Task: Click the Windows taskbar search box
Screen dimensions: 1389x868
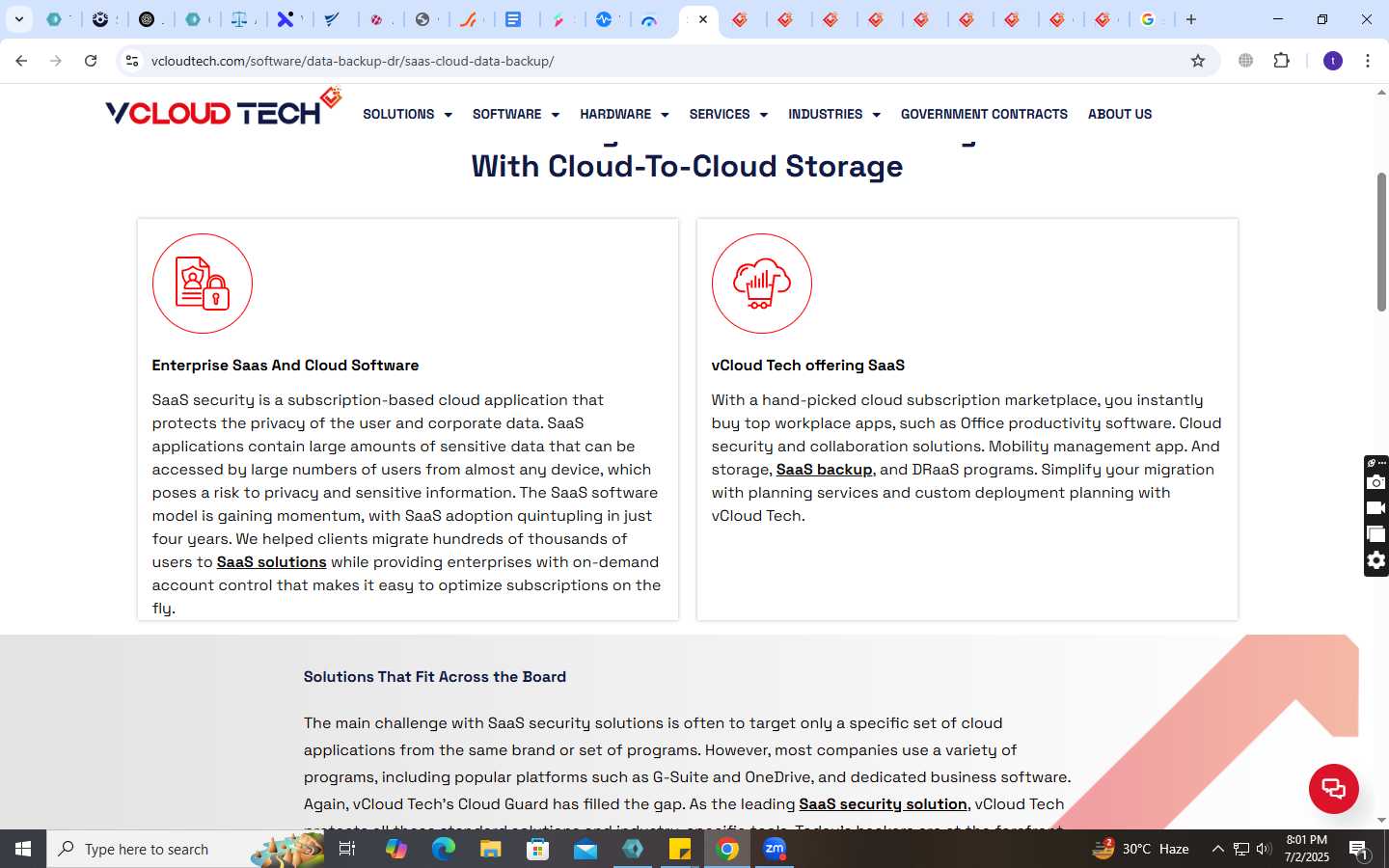Action: [x=186, y=849]
